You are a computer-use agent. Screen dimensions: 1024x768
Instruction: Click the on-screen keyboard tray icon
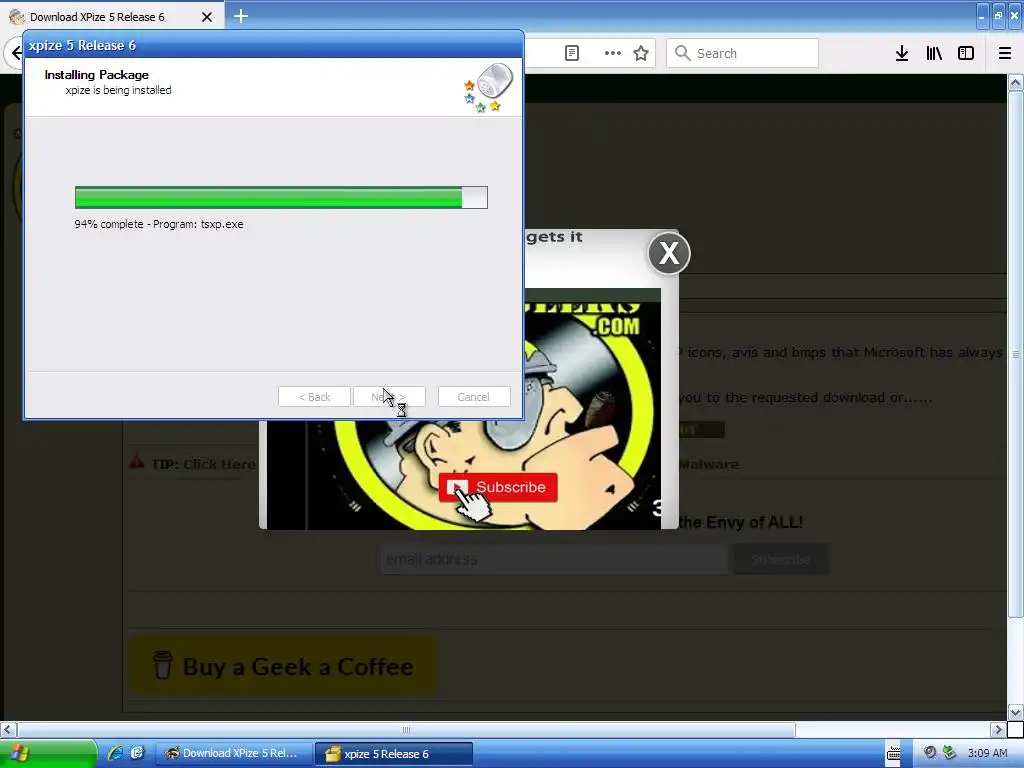click(893, 753)
